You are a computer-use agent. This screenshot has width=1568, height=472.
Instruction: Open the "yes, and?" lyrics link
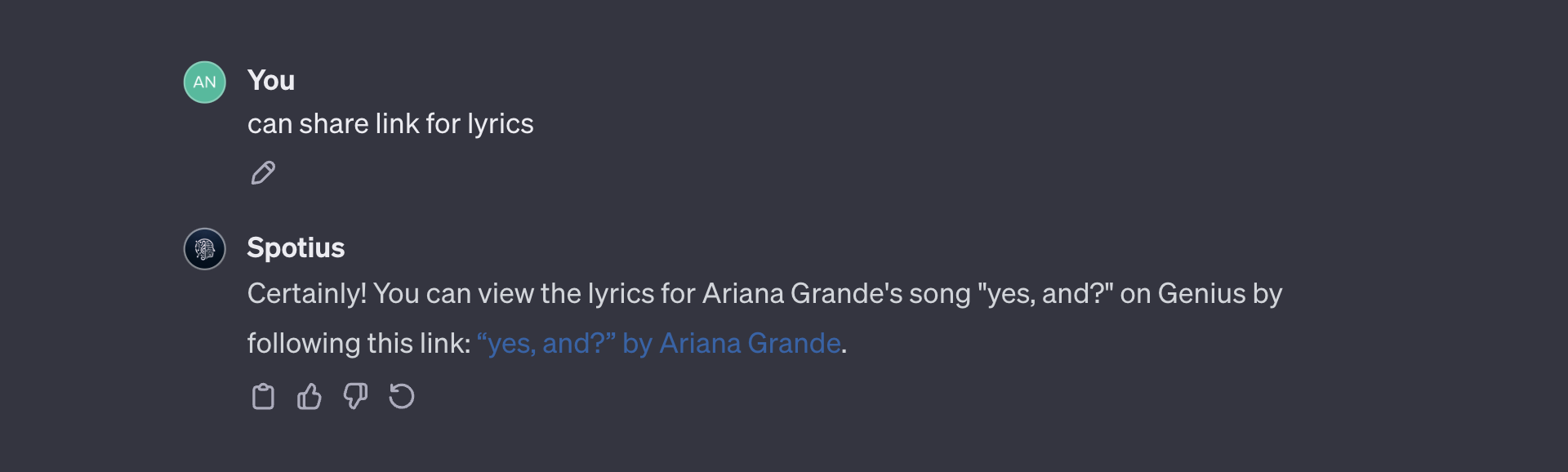click(x=547, y=344)
